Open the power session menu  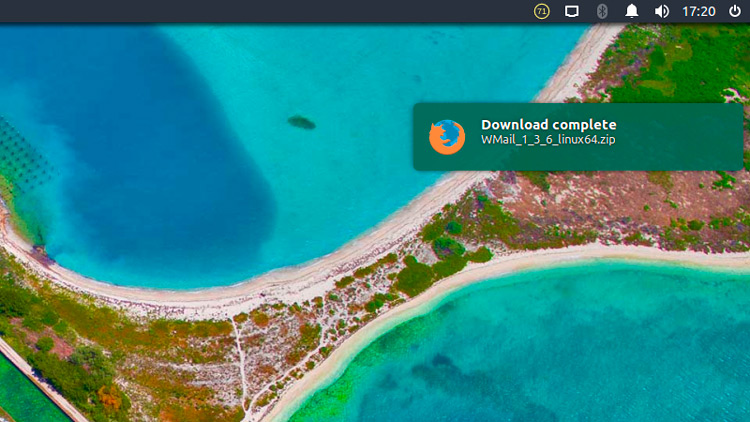pos(735,11)
